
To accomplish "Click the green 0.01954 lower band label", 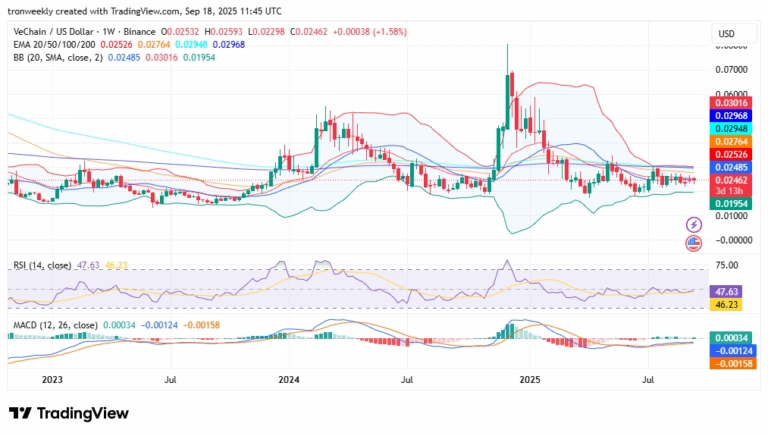I will (729, 203).
